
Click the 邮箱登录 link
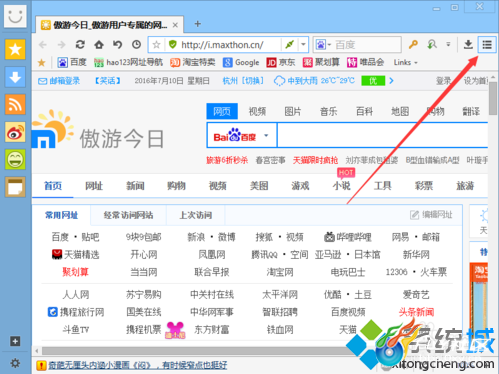pyautogui.click(x=59, y=81)
